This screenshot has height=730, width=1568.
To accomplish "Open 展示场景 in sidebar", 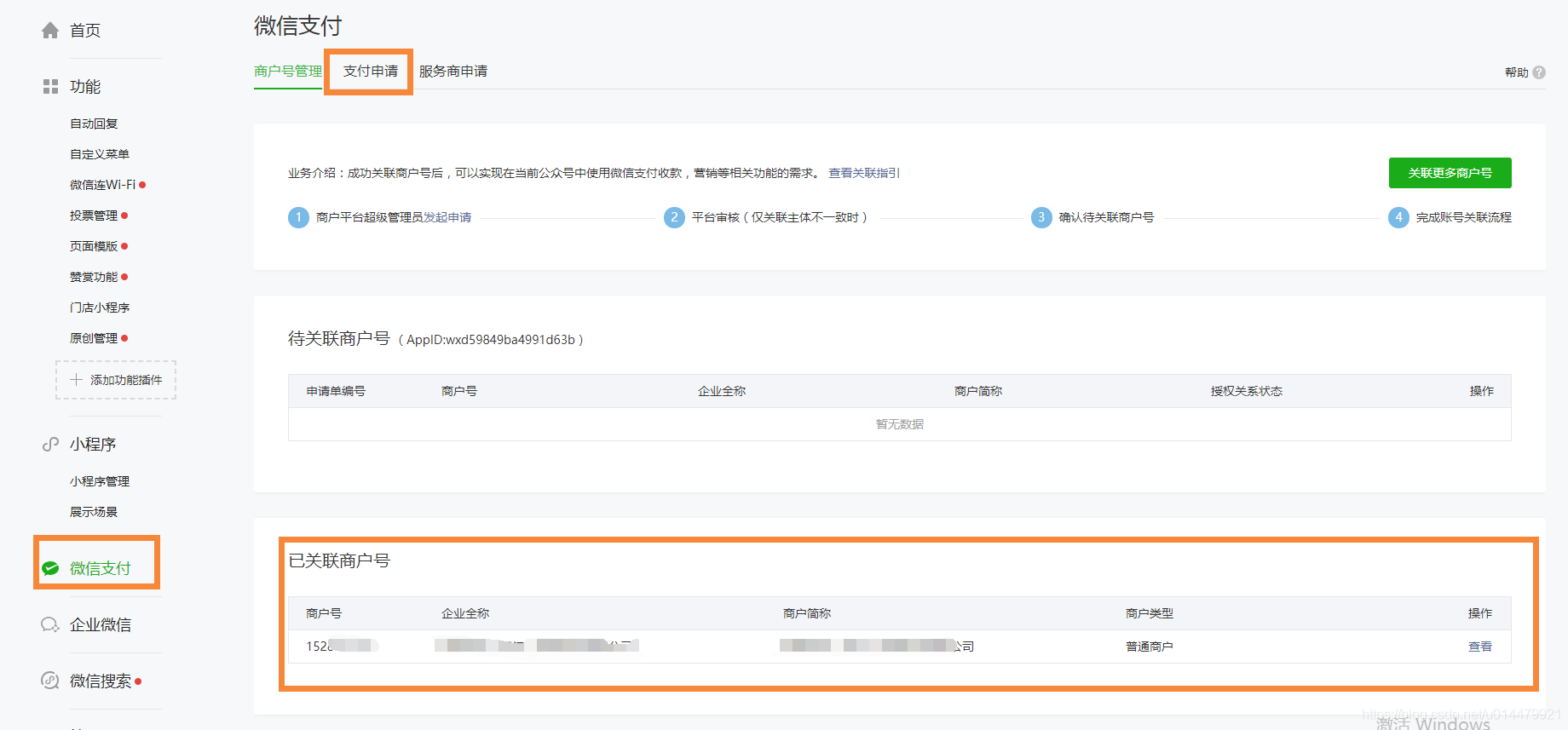I will tap(94, 512).
